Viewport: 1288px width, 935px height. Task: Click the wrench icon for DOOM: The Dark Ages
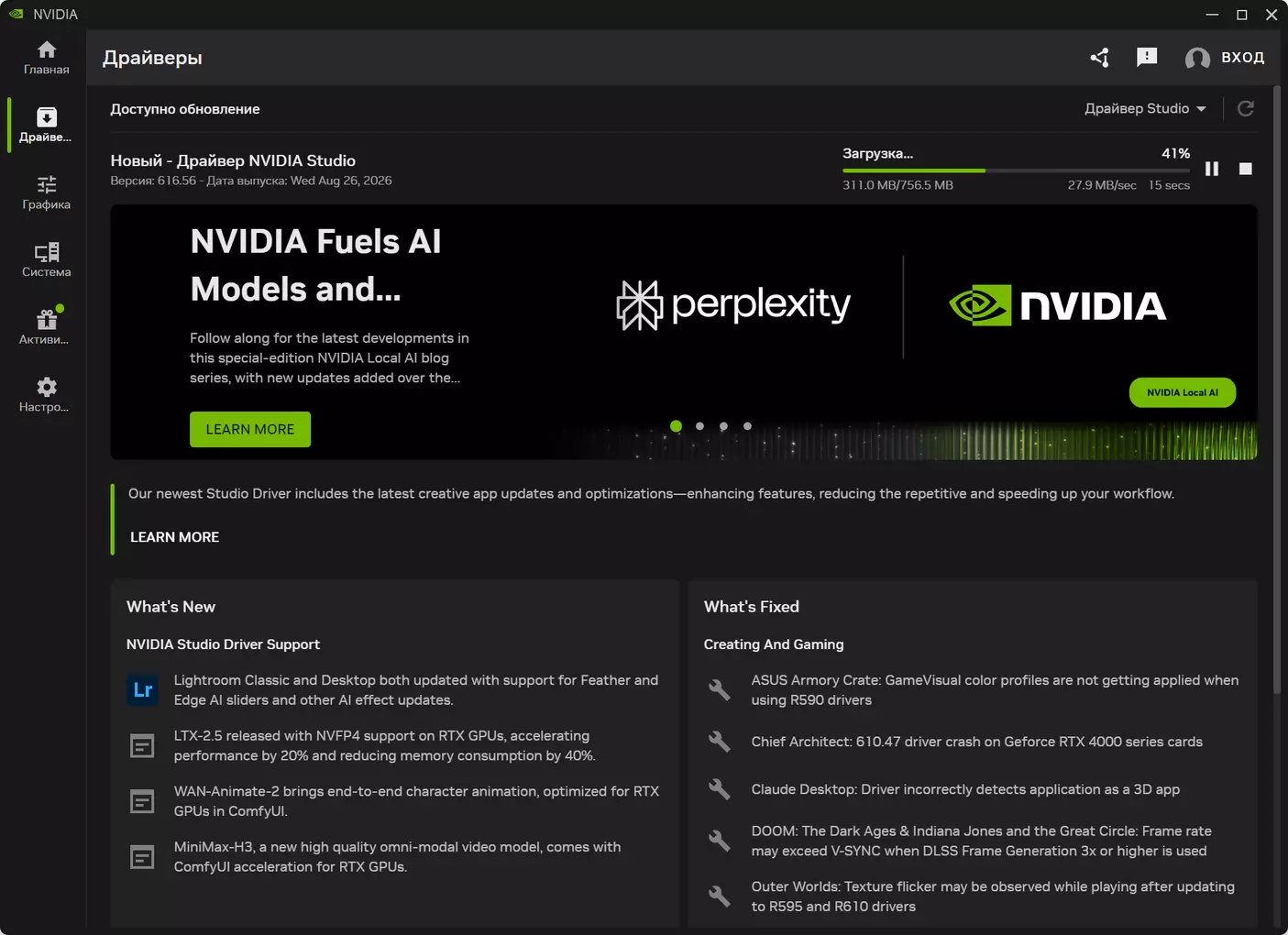pyautogui.click(x=720, y=841)
